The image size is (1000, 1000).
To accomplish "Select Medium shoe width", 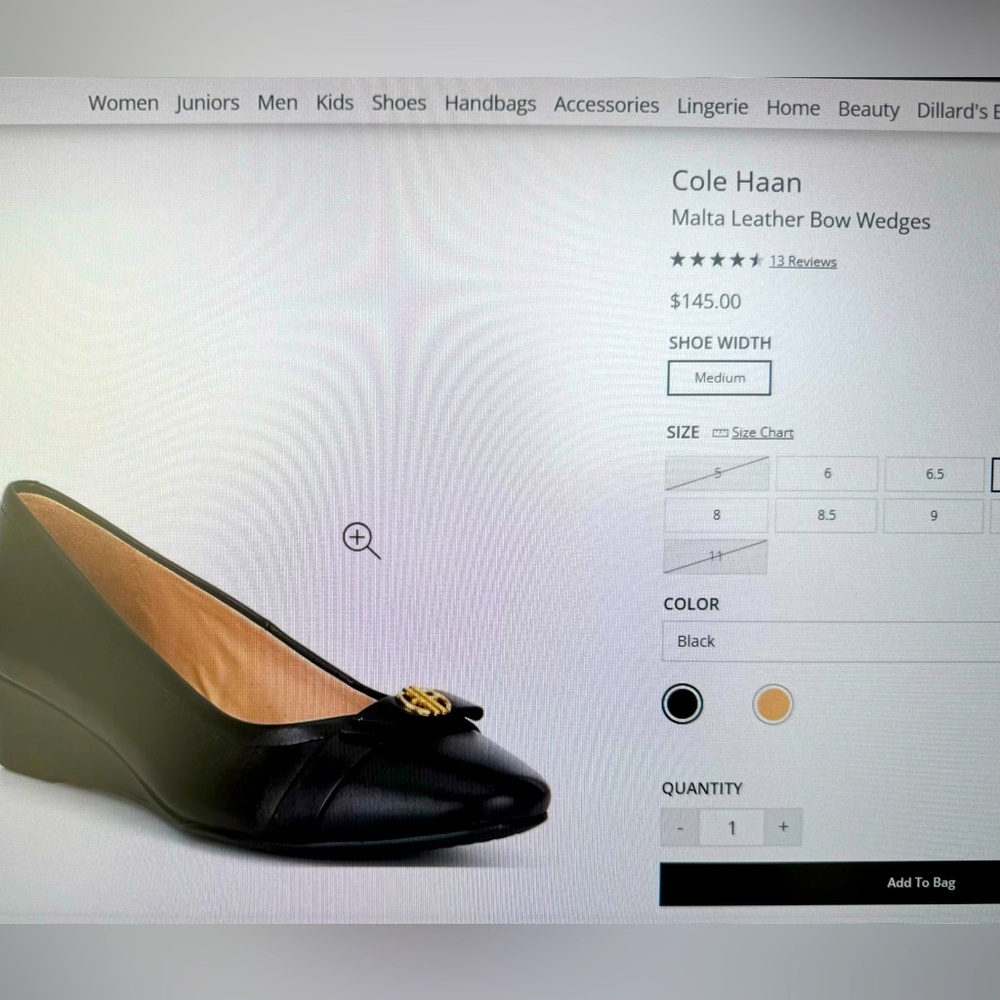I will point(719,378).
